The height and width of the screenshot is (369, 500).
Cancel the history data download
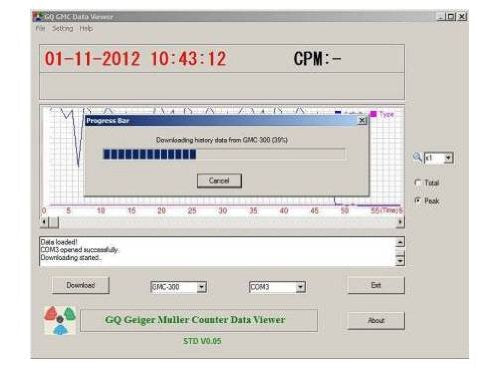(219, 181)
